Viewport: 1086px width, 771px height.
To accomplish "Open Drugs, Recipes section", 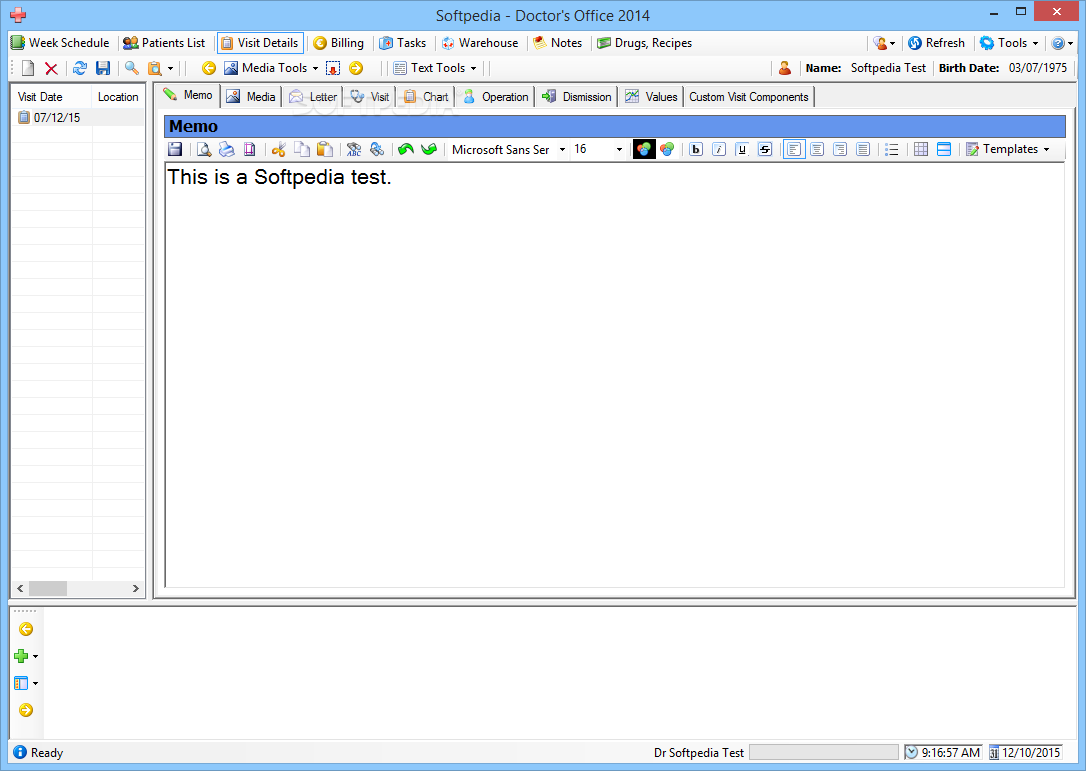I will coord(645,43).
